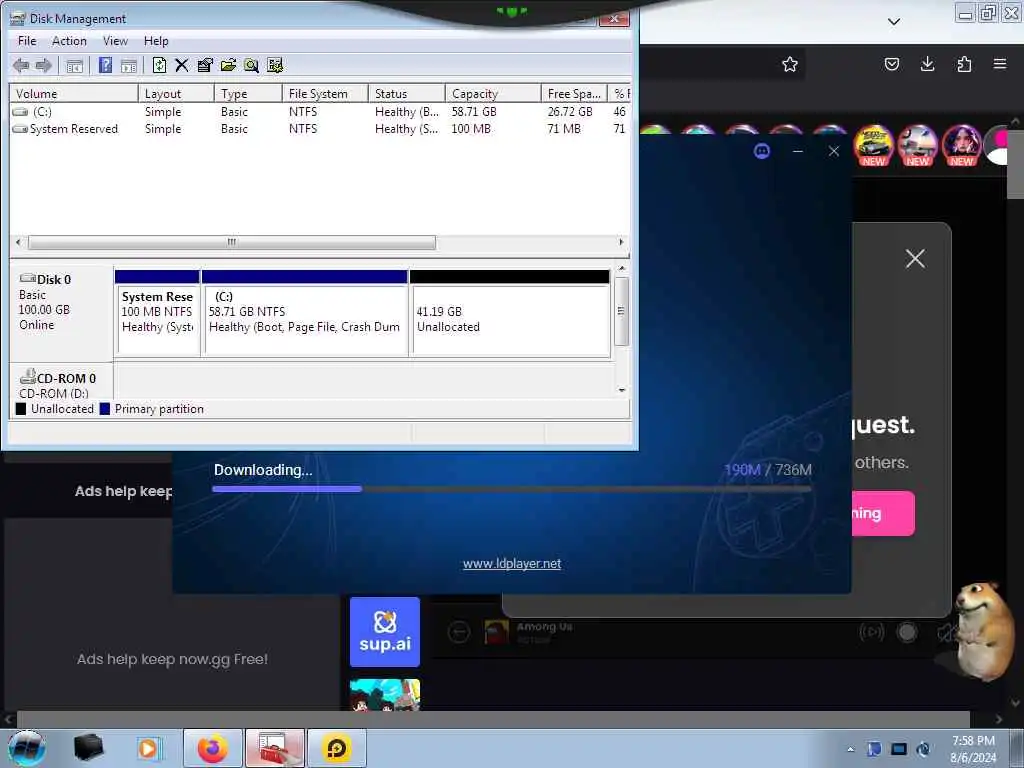This screenshot has height=768, width=1024.
Task: Click the Explore magnifier toolbar icon
Action: (251, 65)
